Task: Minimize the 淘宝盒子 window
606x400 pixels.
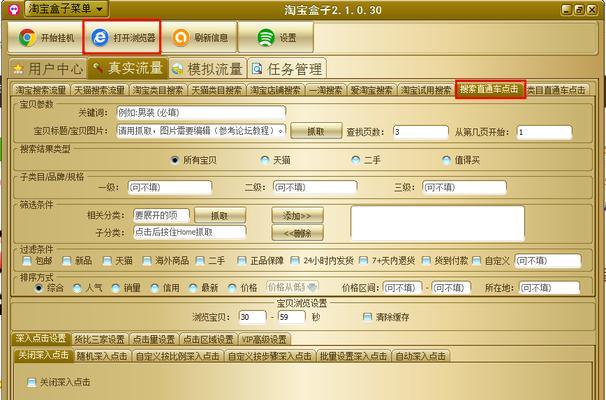Action: tap(567, 9)
